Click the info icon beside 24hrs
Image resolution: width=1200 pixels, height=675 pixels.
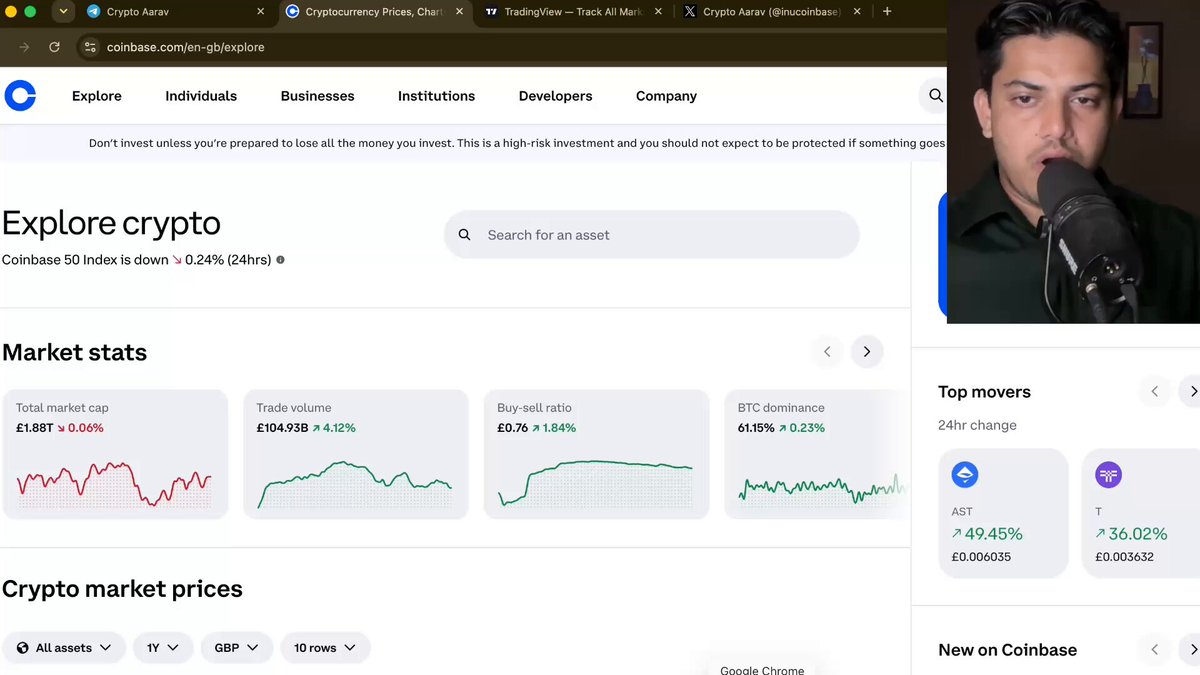280,260
